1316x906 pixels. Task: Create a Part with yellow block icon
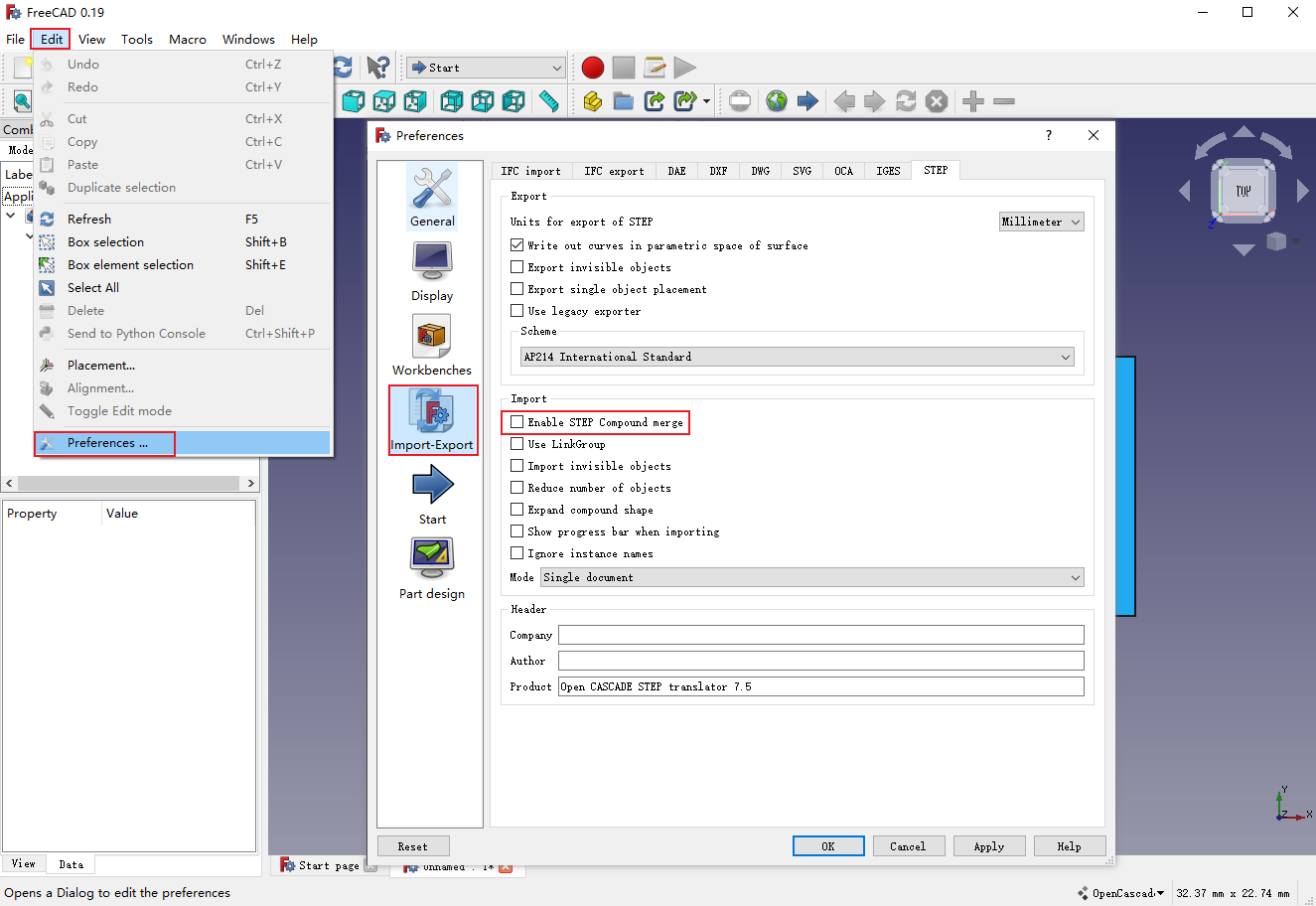tap(593, 101)
